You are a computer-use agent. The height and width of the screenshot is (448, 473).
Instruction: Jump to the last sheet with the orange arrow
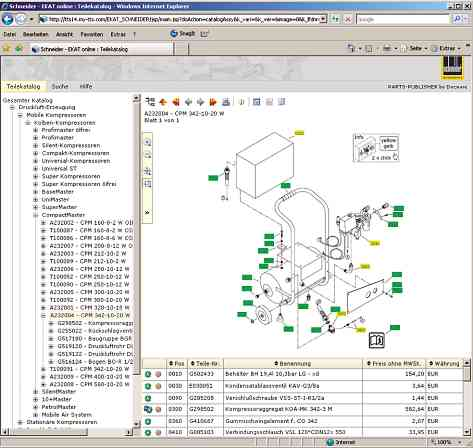[x=213, y=102]
